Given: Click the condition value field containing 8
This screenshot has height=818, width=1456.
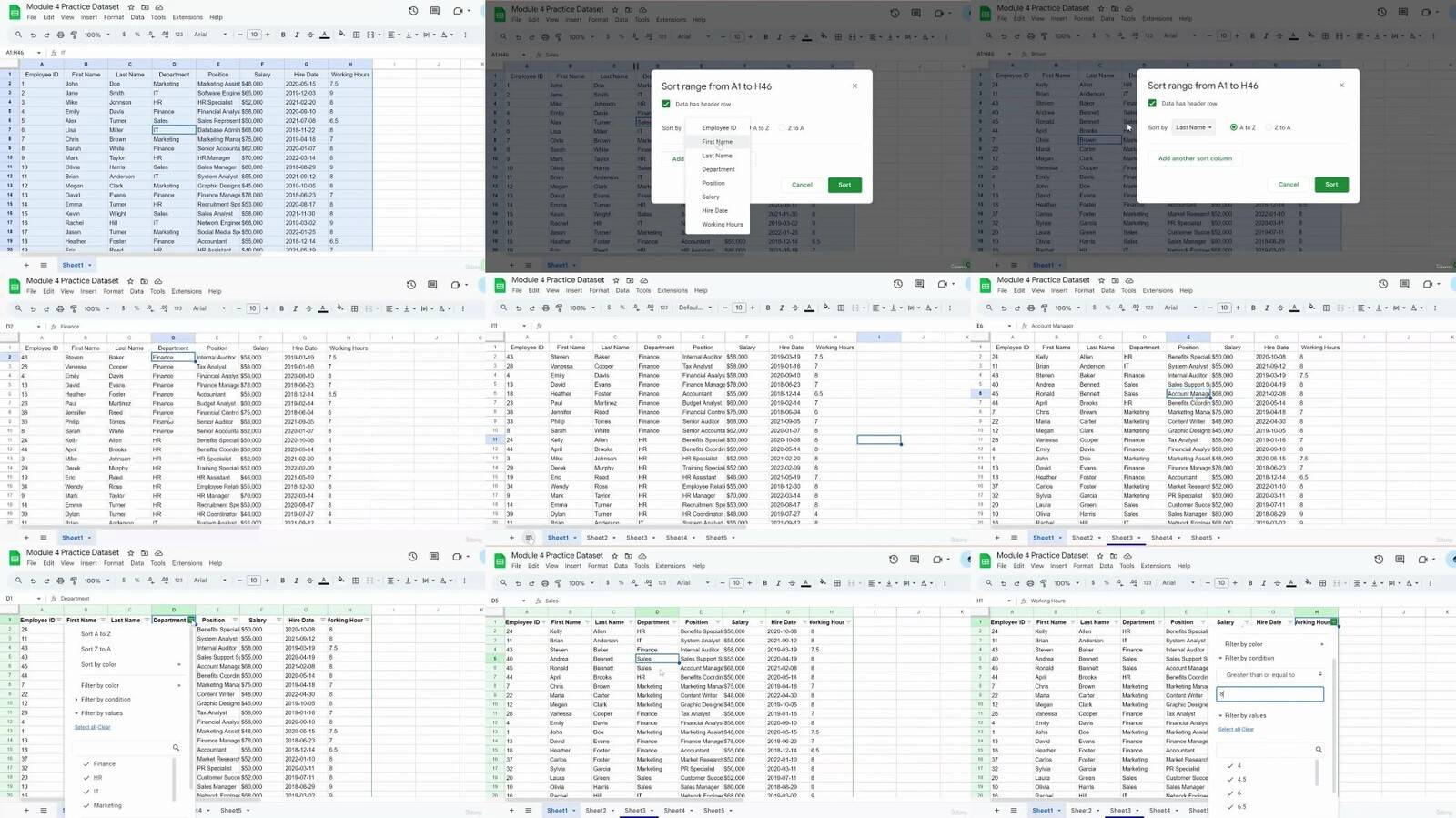Looking at the screenshot, I should pyautogui.click(x=1269, y=694).
